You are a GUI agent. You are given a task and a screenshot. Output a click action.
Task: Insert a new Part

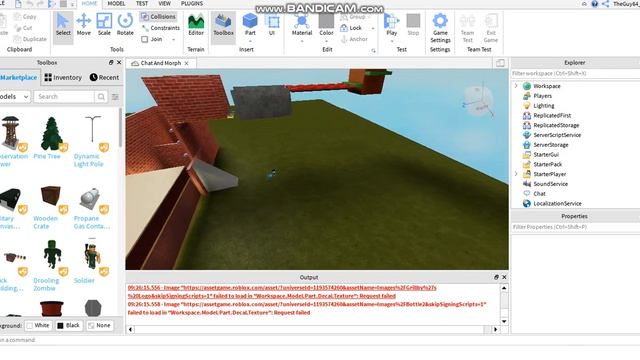click(250, 24)
